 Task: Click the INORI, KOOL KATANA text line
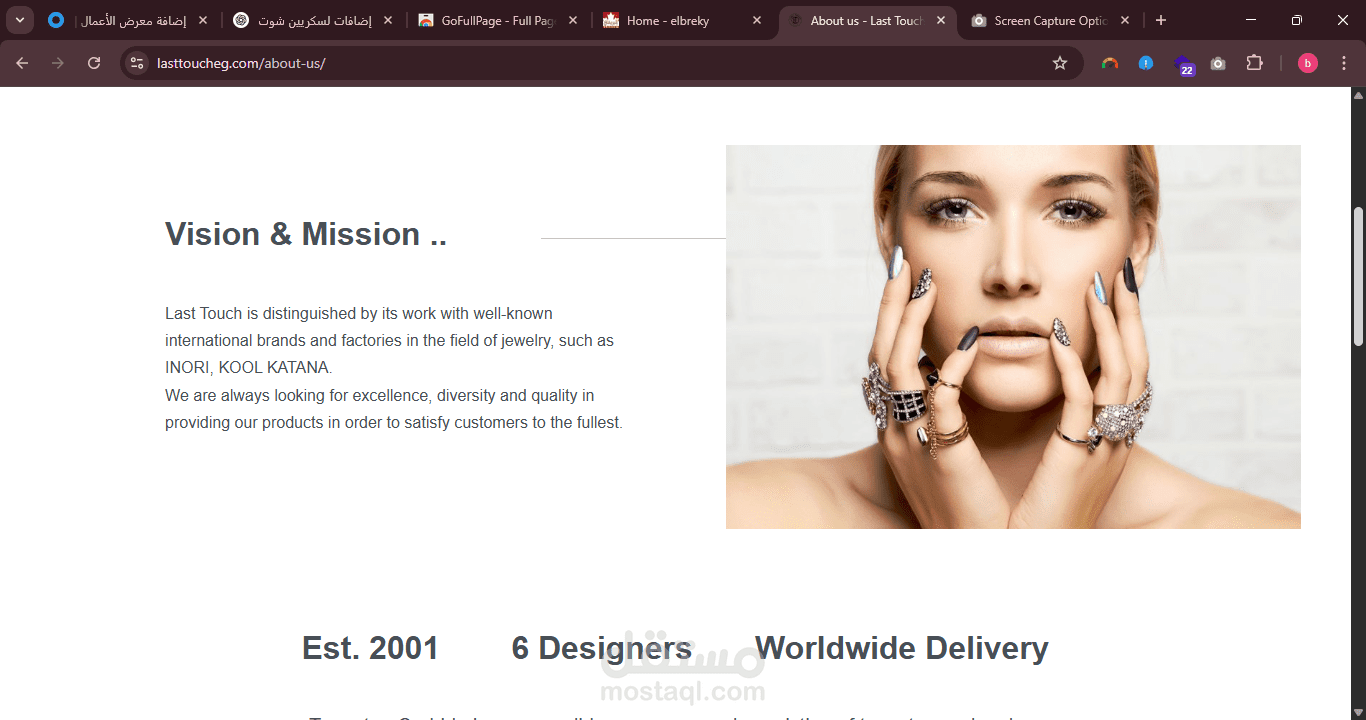249,367
